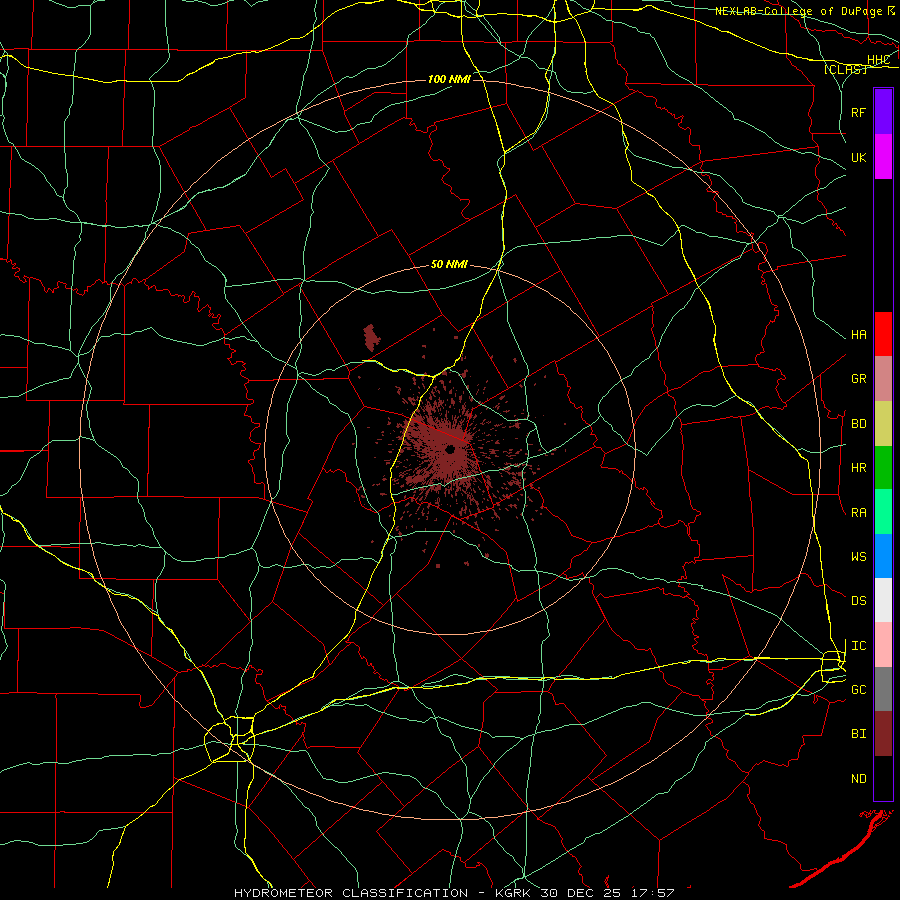The height and width of the screenshot is (900, 900).
Task: Click the 'HYDROMETEOR CLASSIFICATION' title text
Action: pos(351,893)
